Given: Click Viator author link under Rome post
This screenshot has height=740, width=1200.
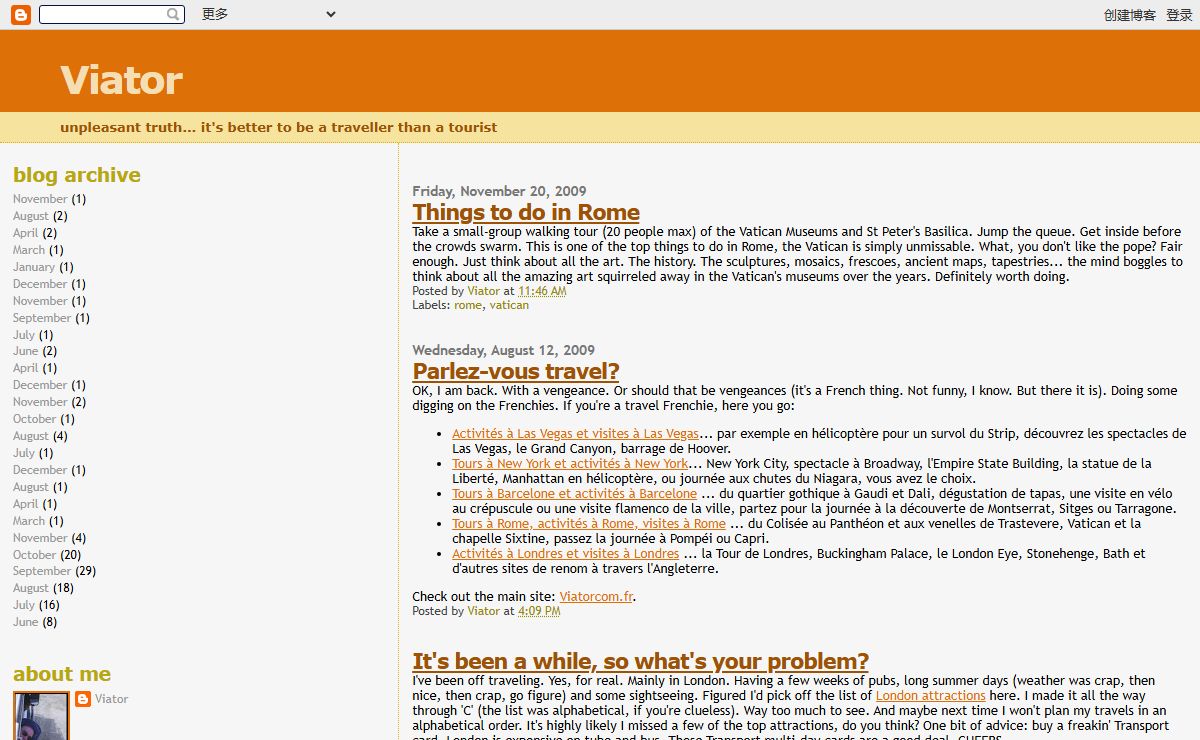Looking at the screenshot, I should 484,291.
